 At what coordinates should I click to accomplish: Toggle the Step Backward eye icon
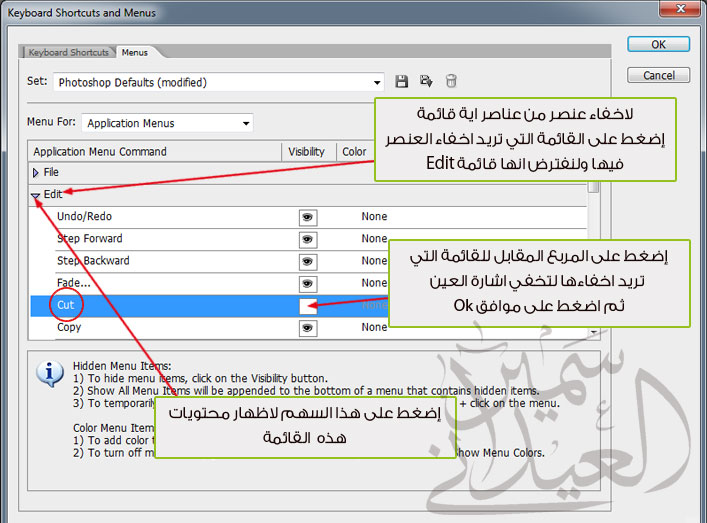click(308, 261)
